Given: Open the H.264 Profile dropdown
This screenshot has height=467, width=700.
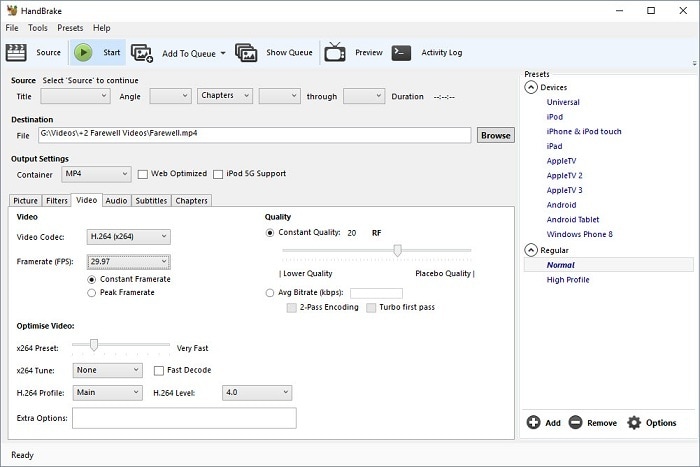Looking at the screenshot, I should point(108,392).
